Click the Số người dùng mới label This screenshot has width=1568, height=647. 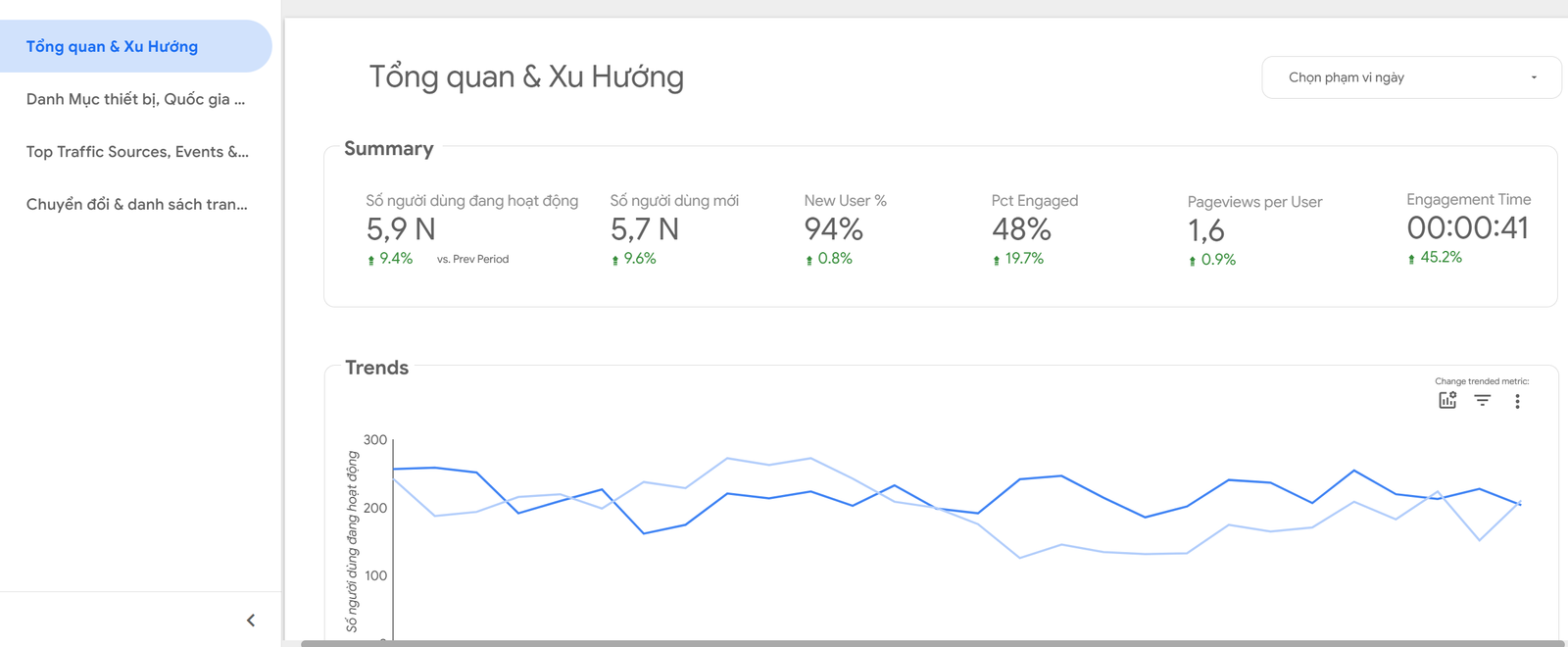[x=674, y=201]
